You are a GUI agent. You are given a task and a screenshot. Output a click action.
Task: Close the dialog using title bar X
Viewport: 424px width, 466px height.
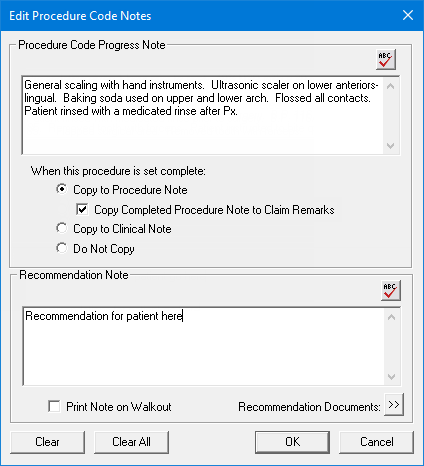[408, 15]
